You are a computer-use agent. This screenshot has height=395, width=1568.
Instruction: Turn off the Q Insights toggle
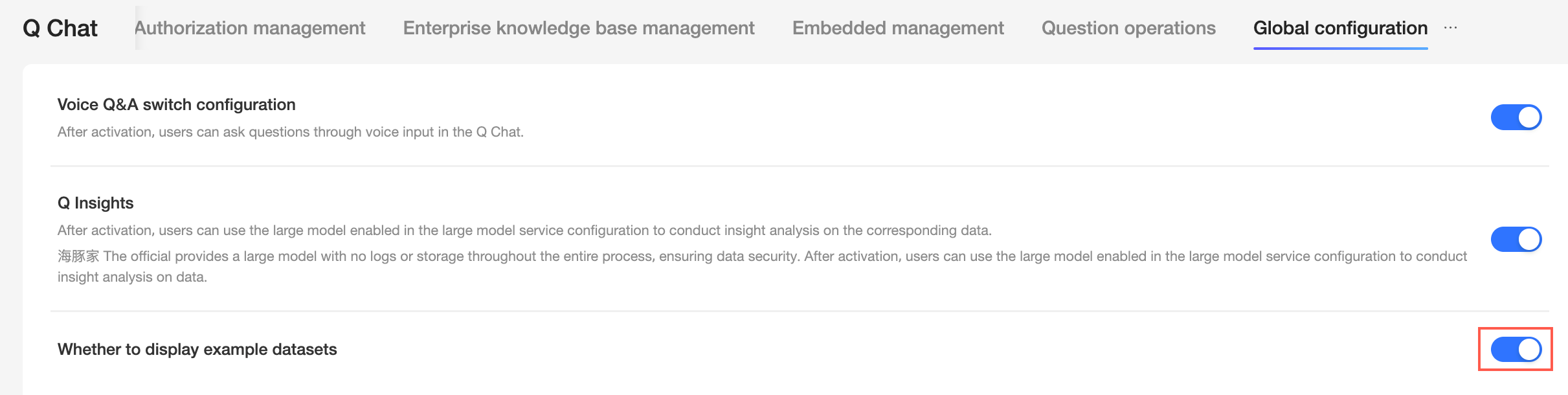(x=1516, y=239)
